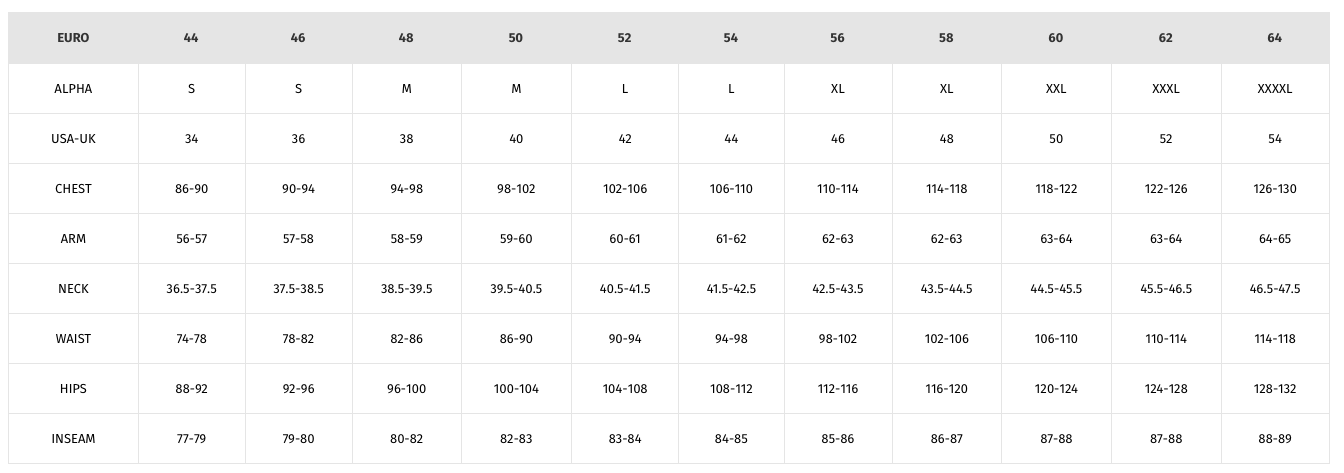Select the XXXXL alpha size cell
The image size is (1344, 473).
[1274, 89]
